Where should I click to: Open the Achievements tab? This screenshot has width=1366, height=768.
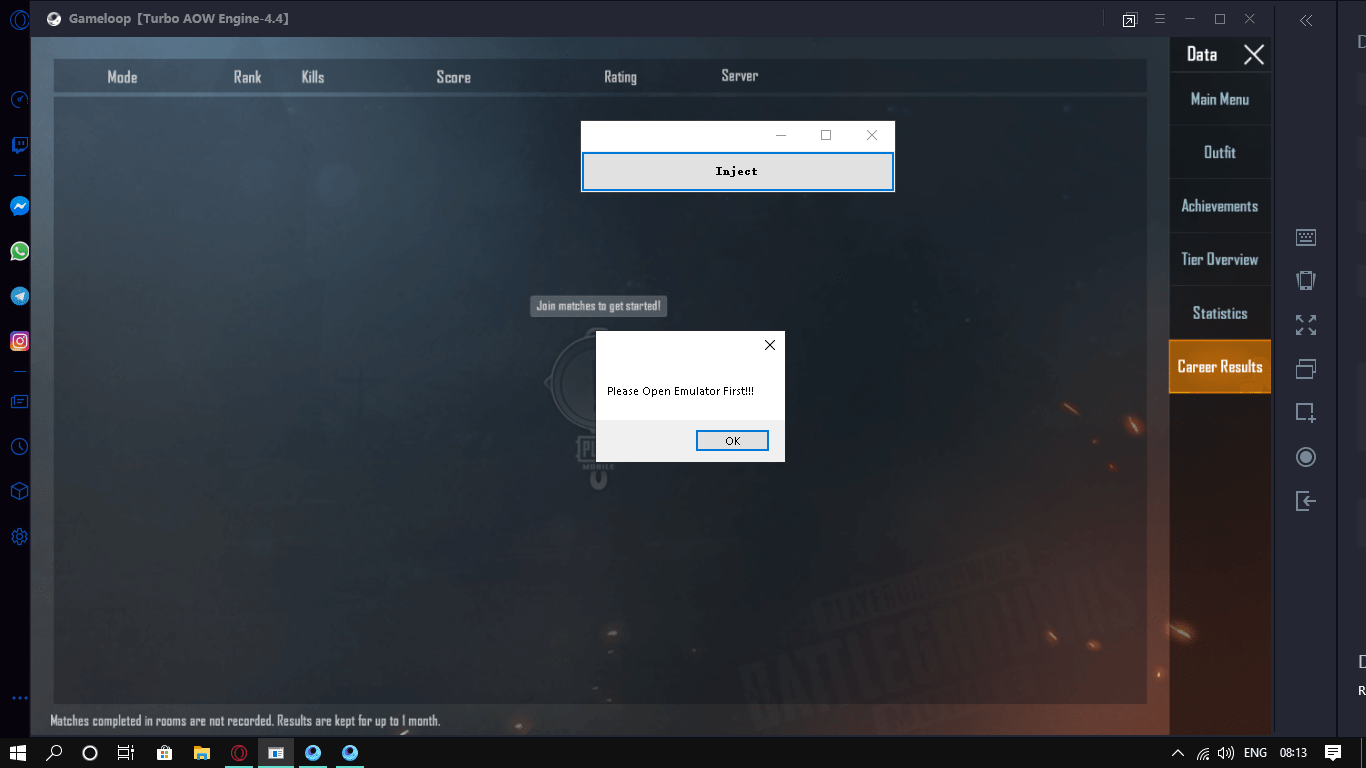(x=1219, y=206)
